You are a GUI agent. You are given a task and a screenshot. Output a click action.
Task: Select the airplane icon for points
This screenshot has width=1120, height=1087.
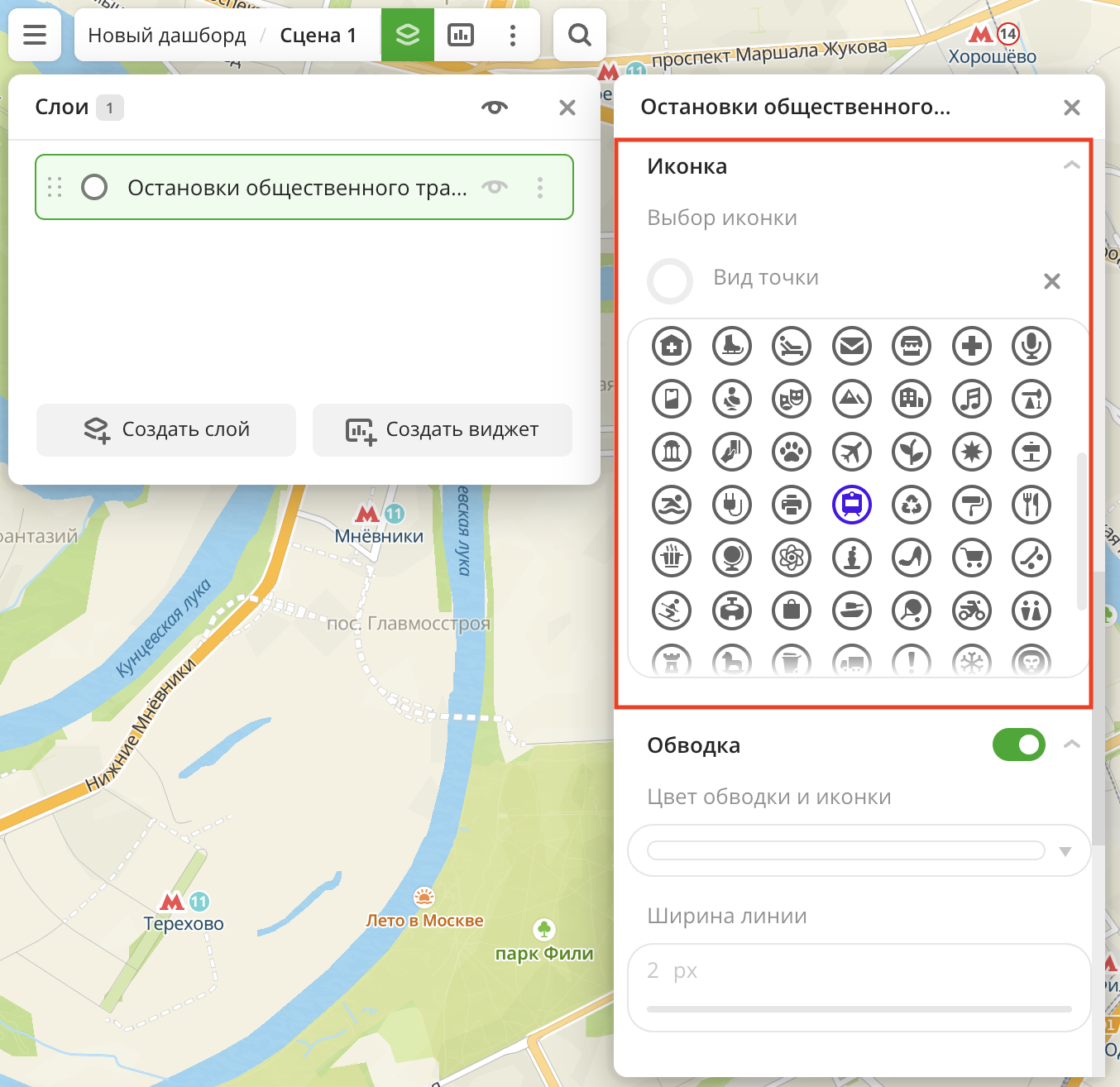click(851, 452)
